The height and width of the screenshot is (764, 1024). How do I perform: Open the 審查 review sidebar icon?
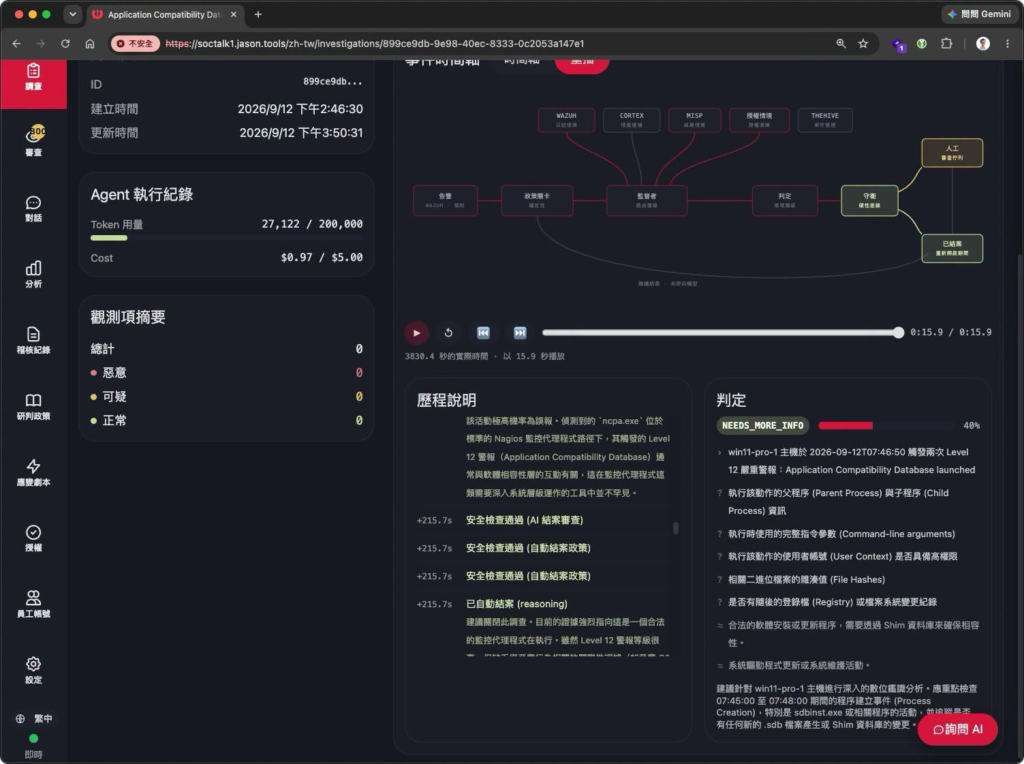(33, 140)
